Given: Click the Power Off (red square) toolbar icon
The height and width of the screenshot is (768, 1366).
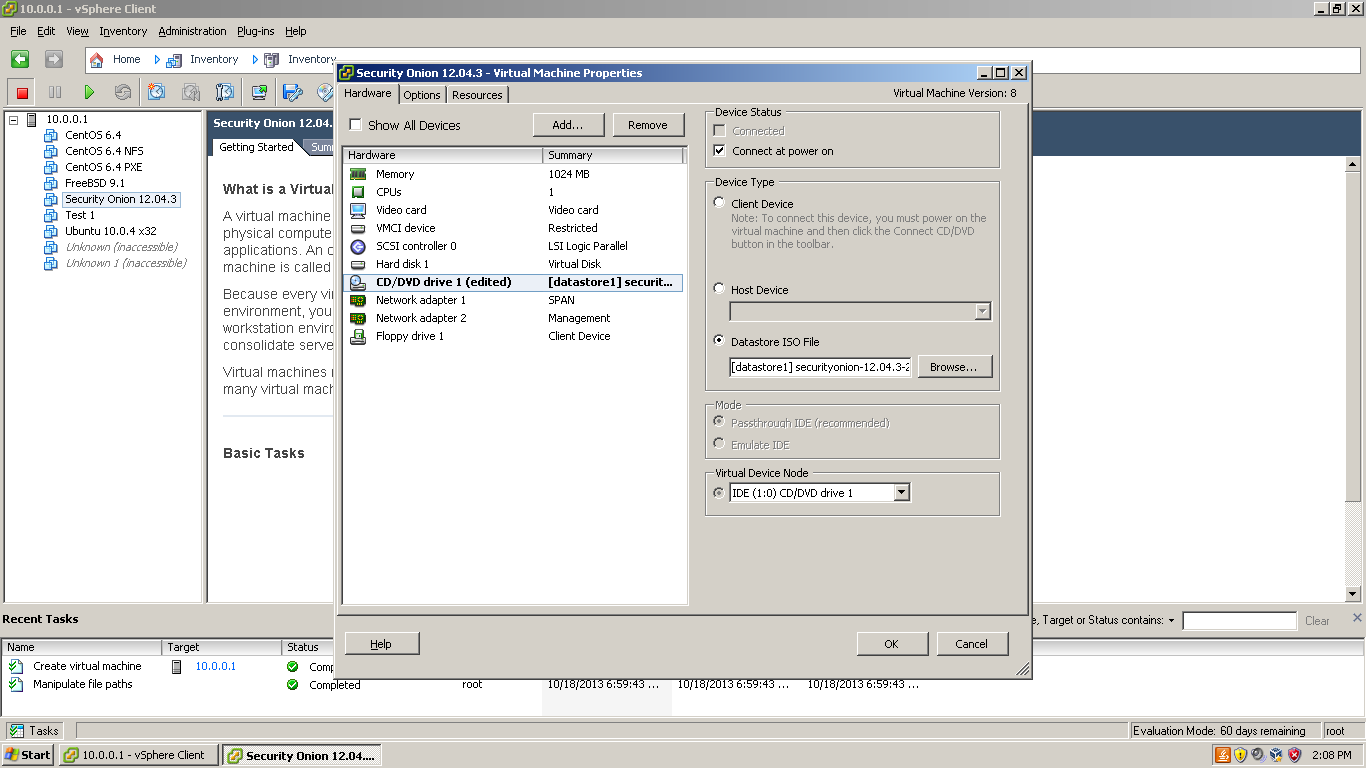Looking at the screenshot, I should tap(21, 91).
